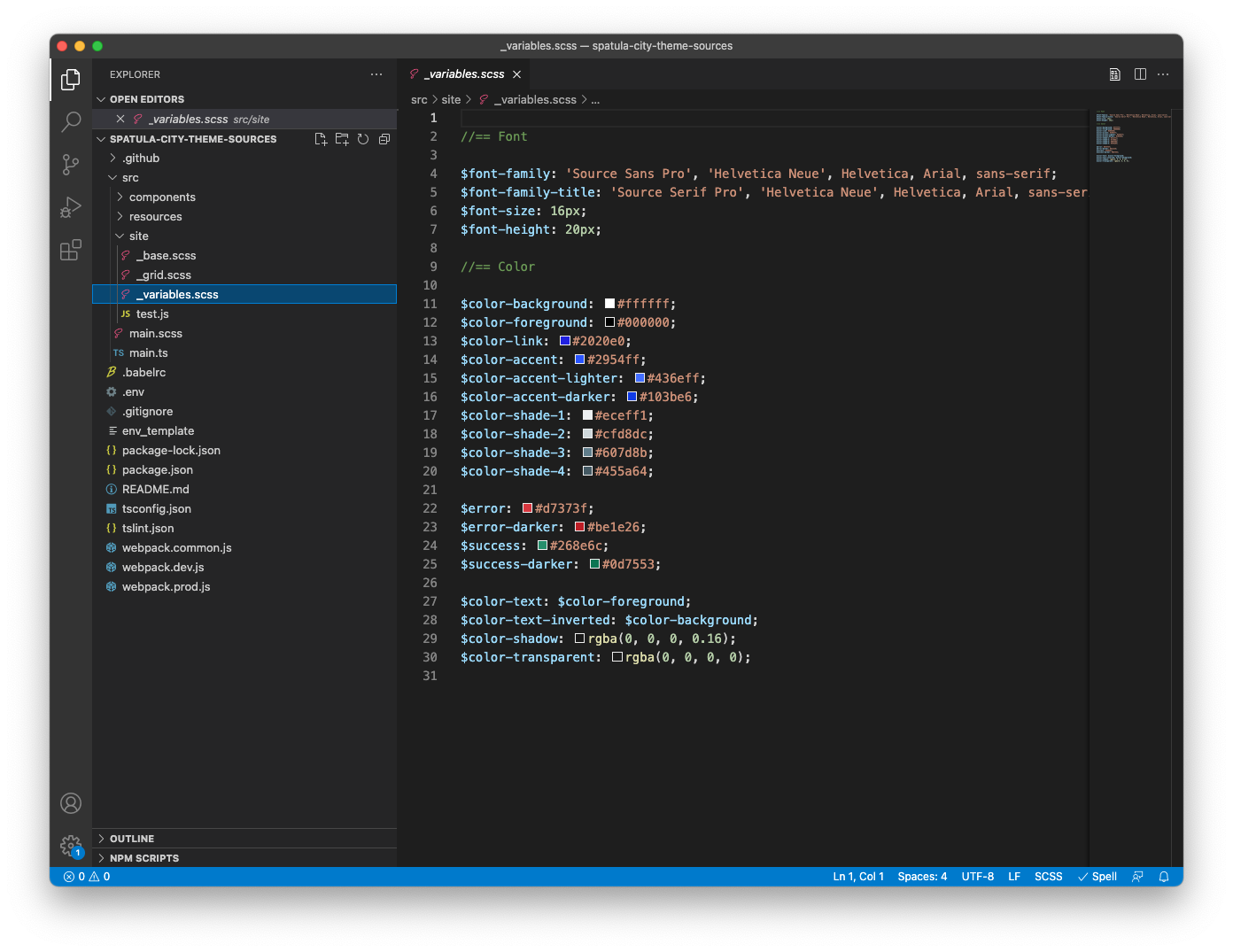The image size is (1233, 952).
Task: Expand the OUTLINE section
Action: [132, 839]
